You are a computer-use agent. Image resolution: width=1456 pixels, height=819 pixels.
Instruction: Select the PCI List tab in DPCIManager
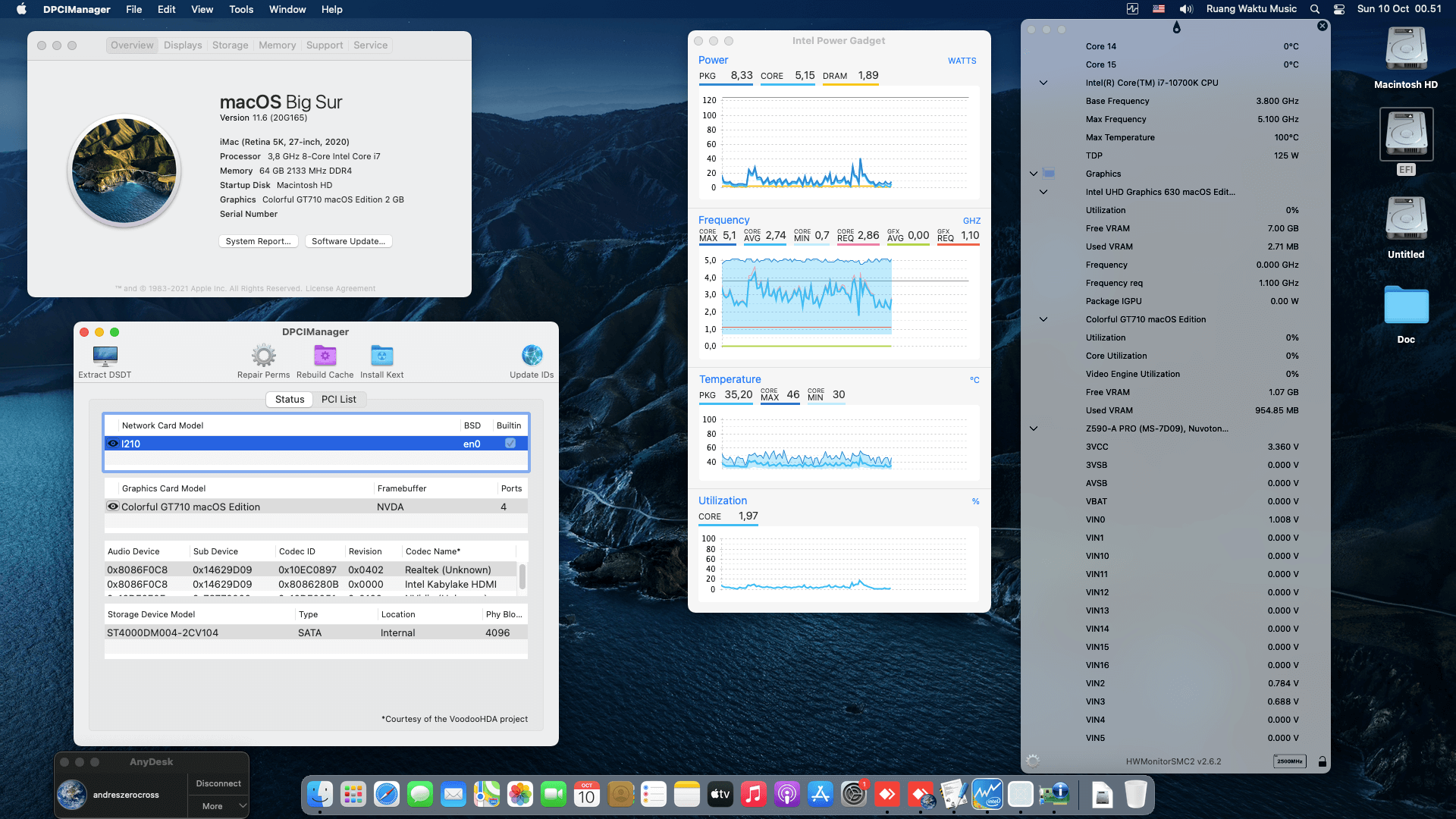point(338,399)
